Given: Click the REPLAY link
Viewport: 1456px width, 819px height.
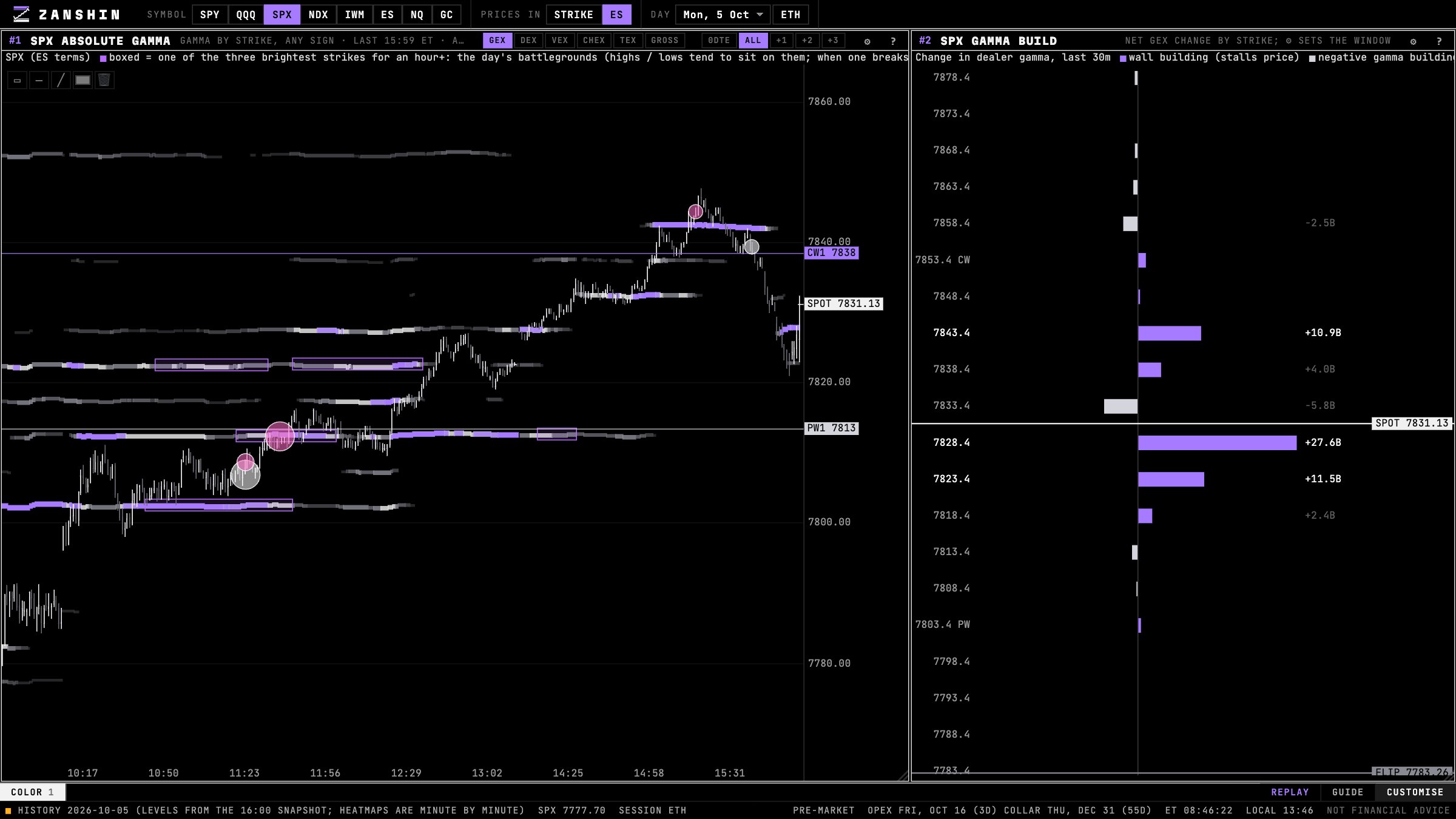Looking at the screenshot, I should pyautogui.click(x=1290, y=792).
